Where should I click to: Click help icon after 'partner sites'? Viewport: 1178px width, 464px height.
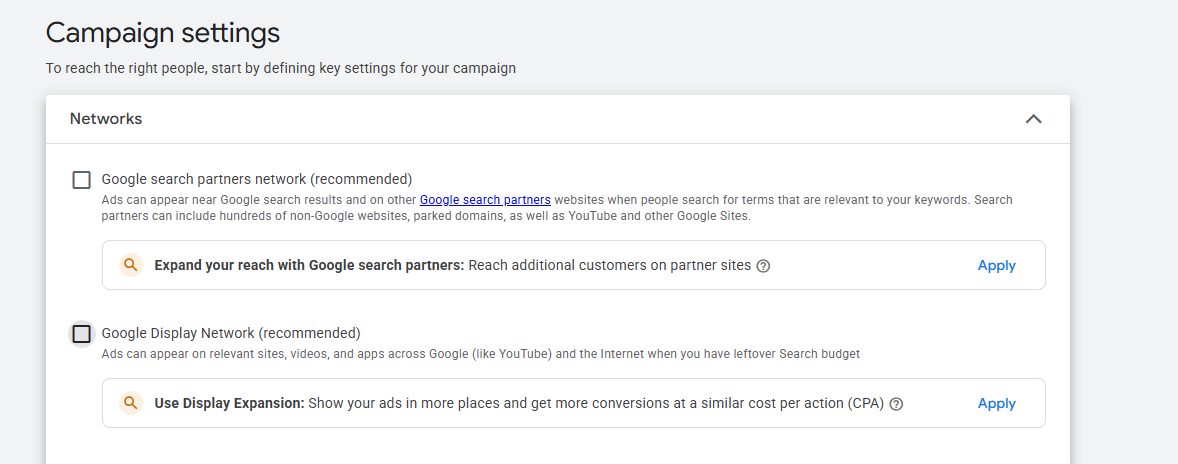point(764,266)
